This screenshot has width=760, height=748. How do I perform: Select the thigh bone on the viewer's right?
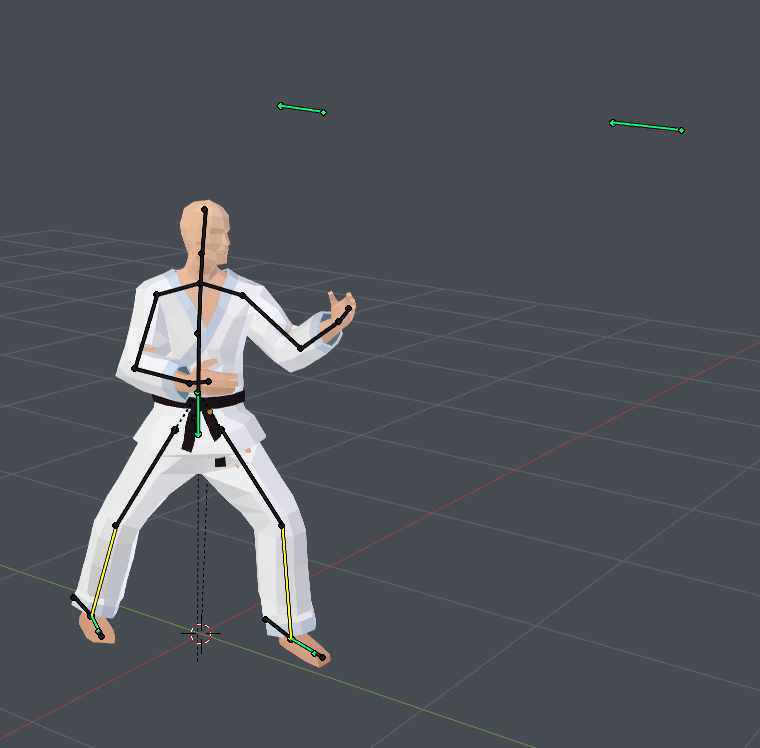251,477
